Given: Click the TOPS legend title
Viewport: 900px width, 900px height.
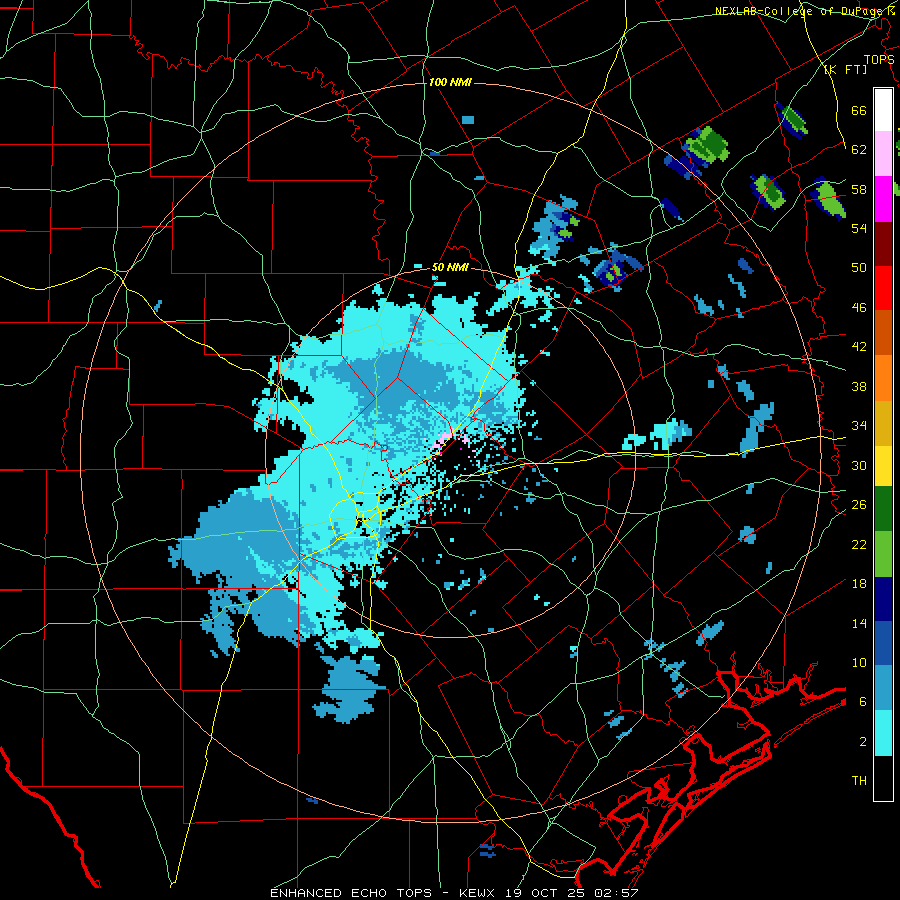Looking at the screenshot, I should (x=879, y=60).
